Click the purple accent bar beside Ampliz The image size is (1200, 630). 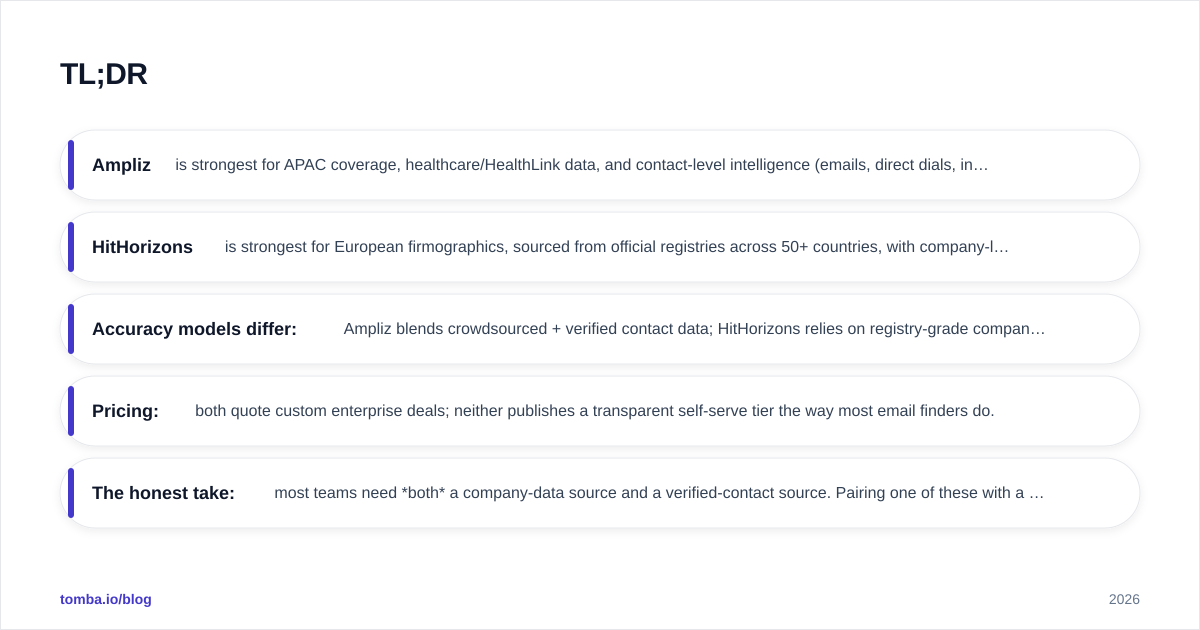[71, 165]
